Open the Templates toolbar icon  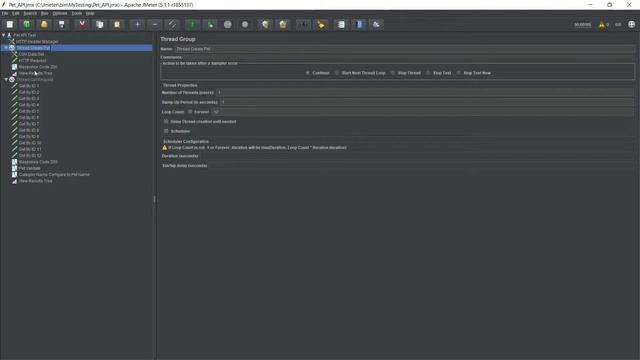coord(27,24)
